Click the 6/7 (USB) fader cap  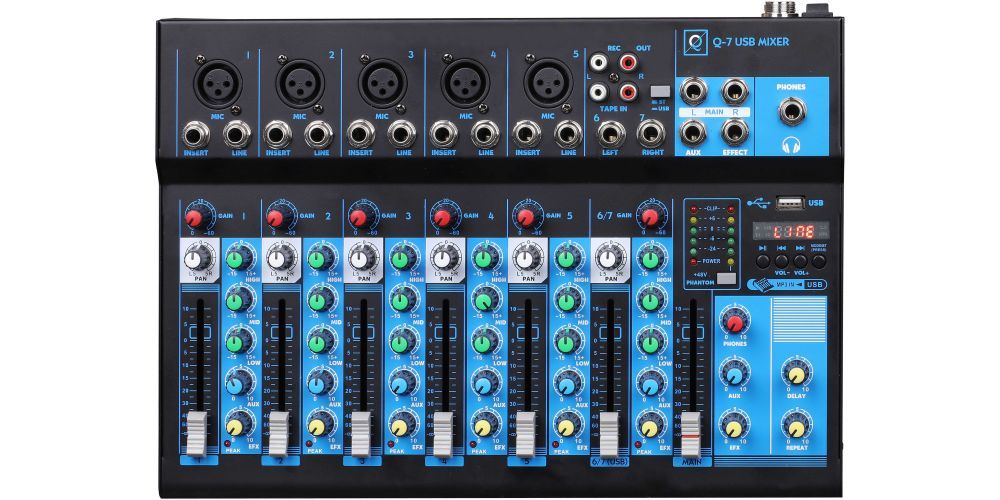[609, 434]
